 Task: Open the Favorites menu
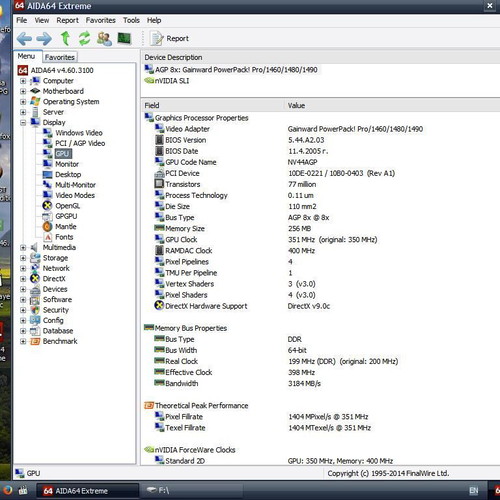click(100, 20)
